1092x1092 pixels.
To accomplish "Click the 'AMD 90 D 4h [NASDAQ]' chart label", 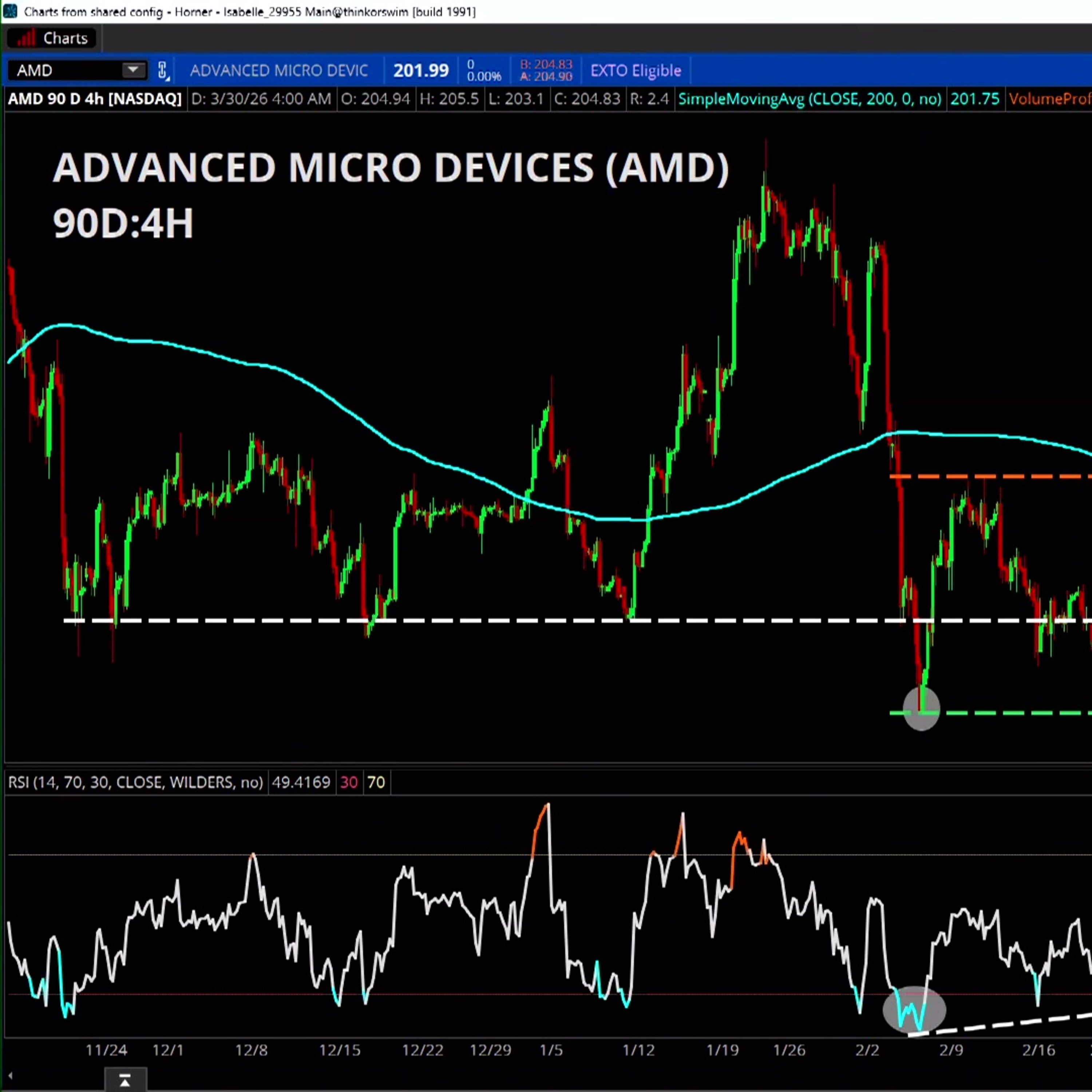I will [x=95, y=99].
